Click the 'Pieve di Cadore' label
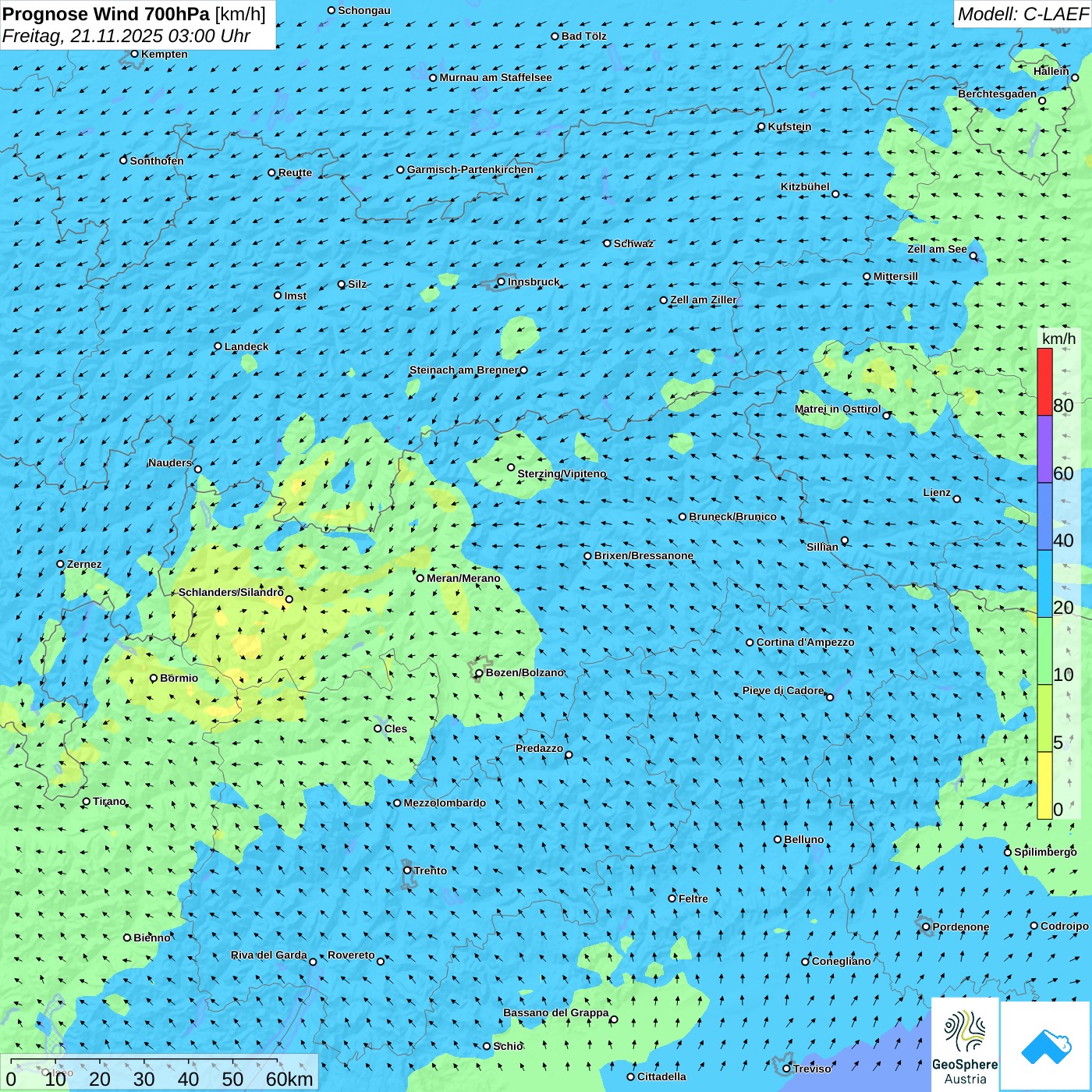Viewport: 1092px width, 1092px height. tap(783, 690)
